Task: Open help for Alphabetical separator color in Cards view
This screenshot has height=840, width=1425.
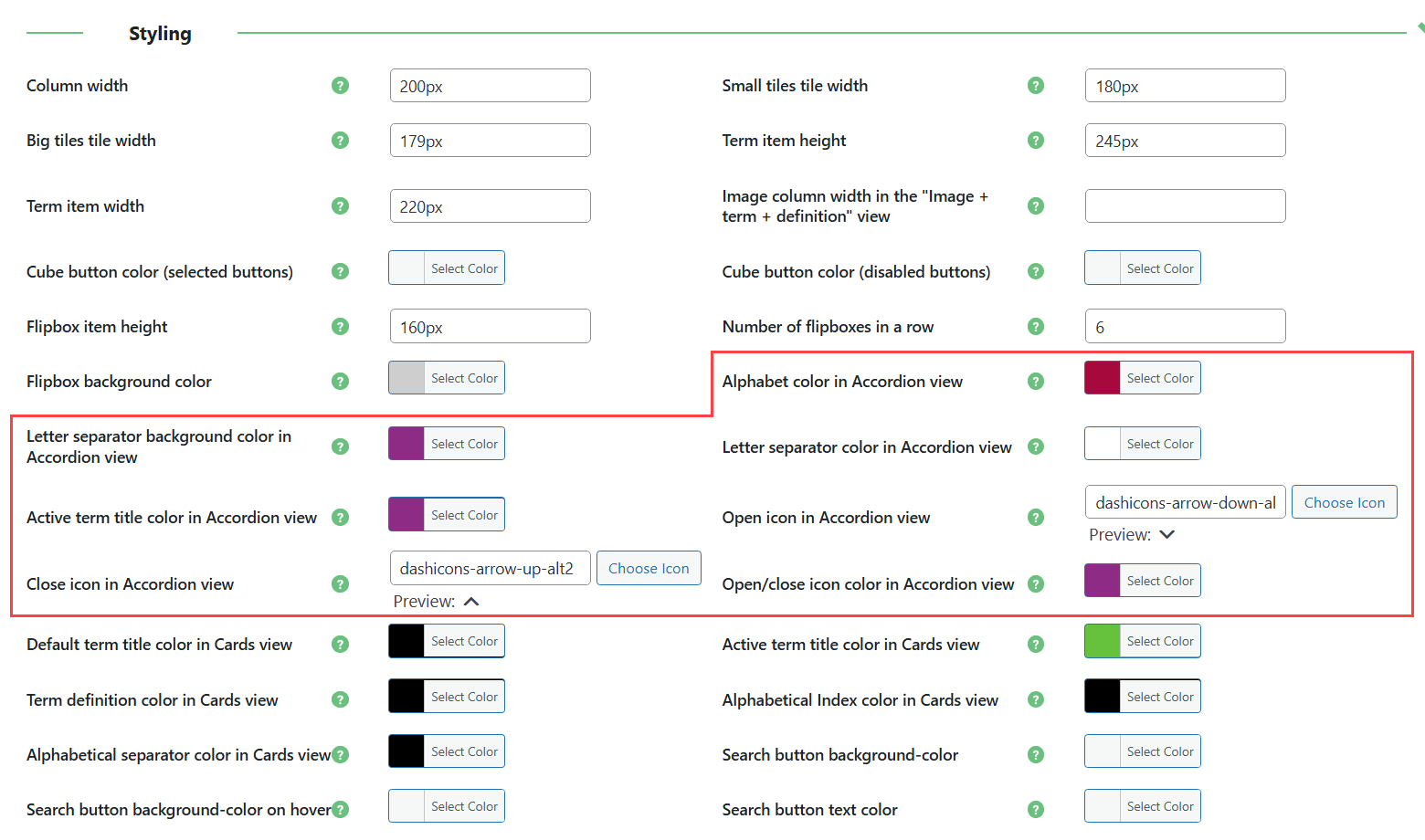Action: (x=340, y=754)
